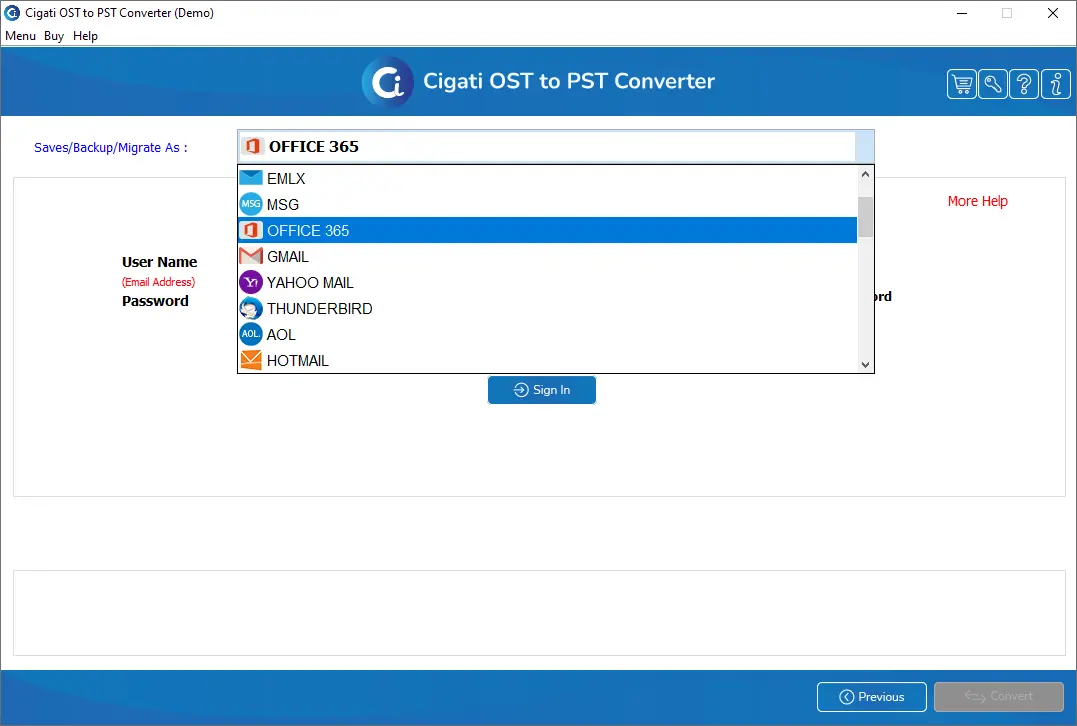Open the question mark help icon
This screenshot has height=726, width=1077.
(1024, 84)
